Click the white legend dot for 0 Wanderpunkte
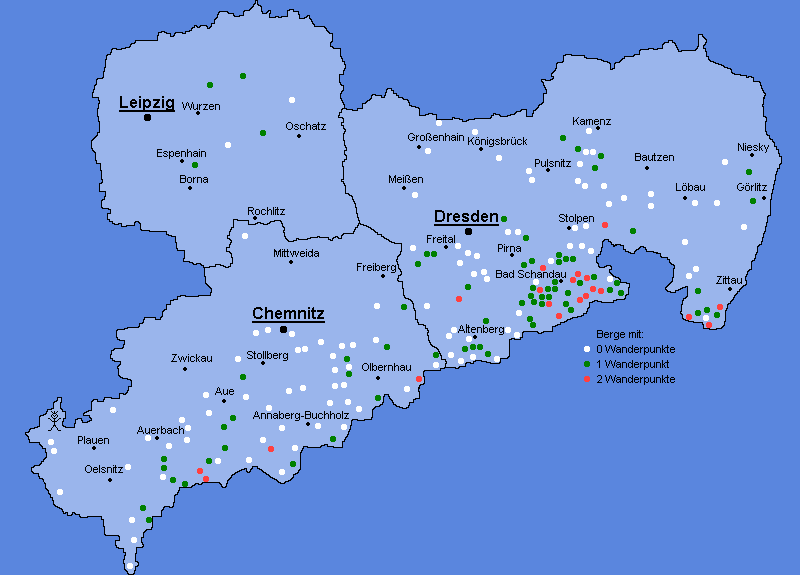The image size is (800, 575). click(587, 350)
